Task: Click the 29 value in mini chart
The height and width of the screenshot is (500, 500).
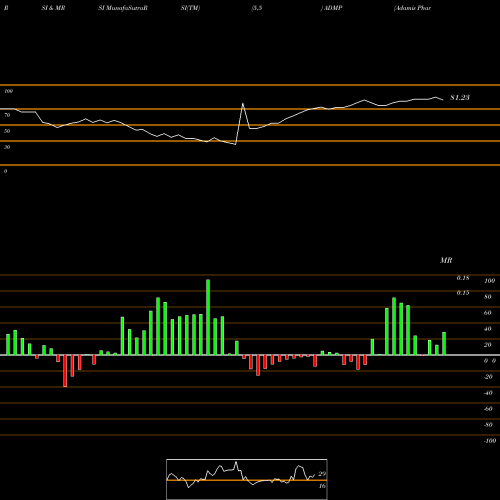Action: pyautogui.click(x=322, y=474)
